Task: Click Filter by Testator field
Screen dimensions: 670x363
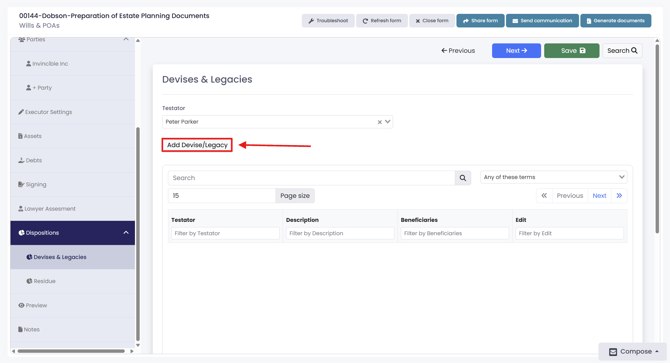Action: (225, 233)
